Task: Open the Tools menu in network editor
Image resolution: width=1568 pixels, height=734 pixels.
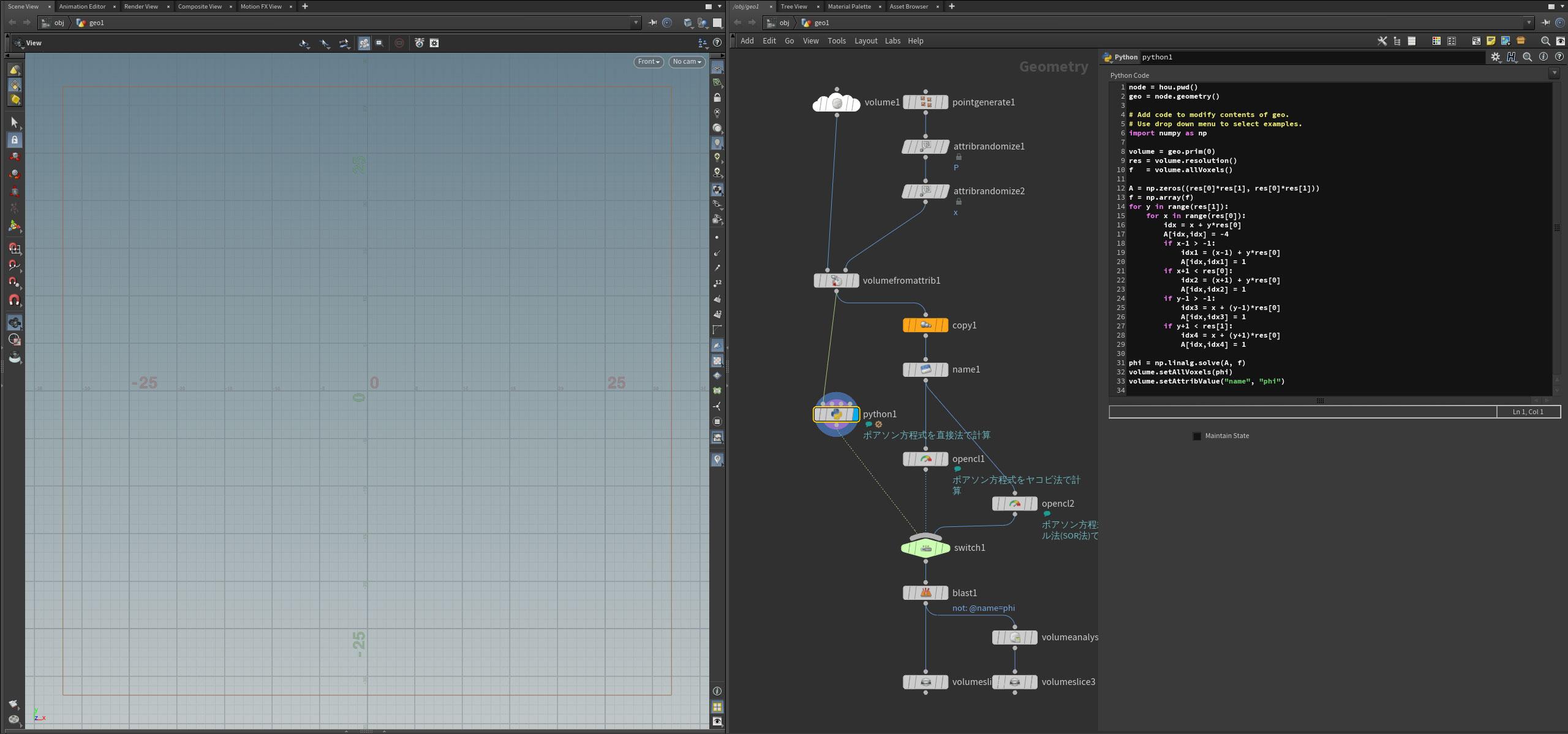Action: [837, 41]
